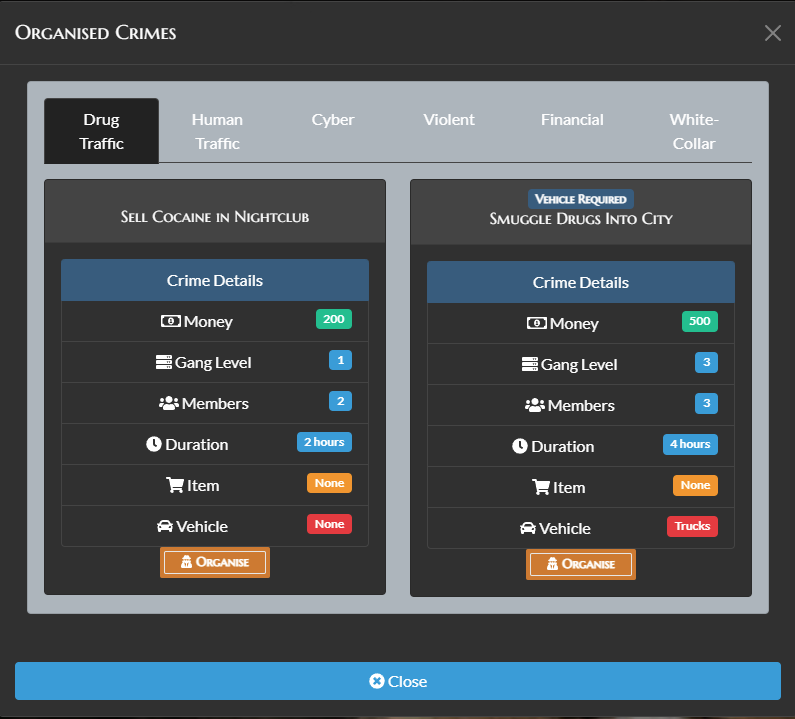Click Duration clock icon in Sell Cocaine card
This screenshot has width=795, height=719.
point(154,444)
